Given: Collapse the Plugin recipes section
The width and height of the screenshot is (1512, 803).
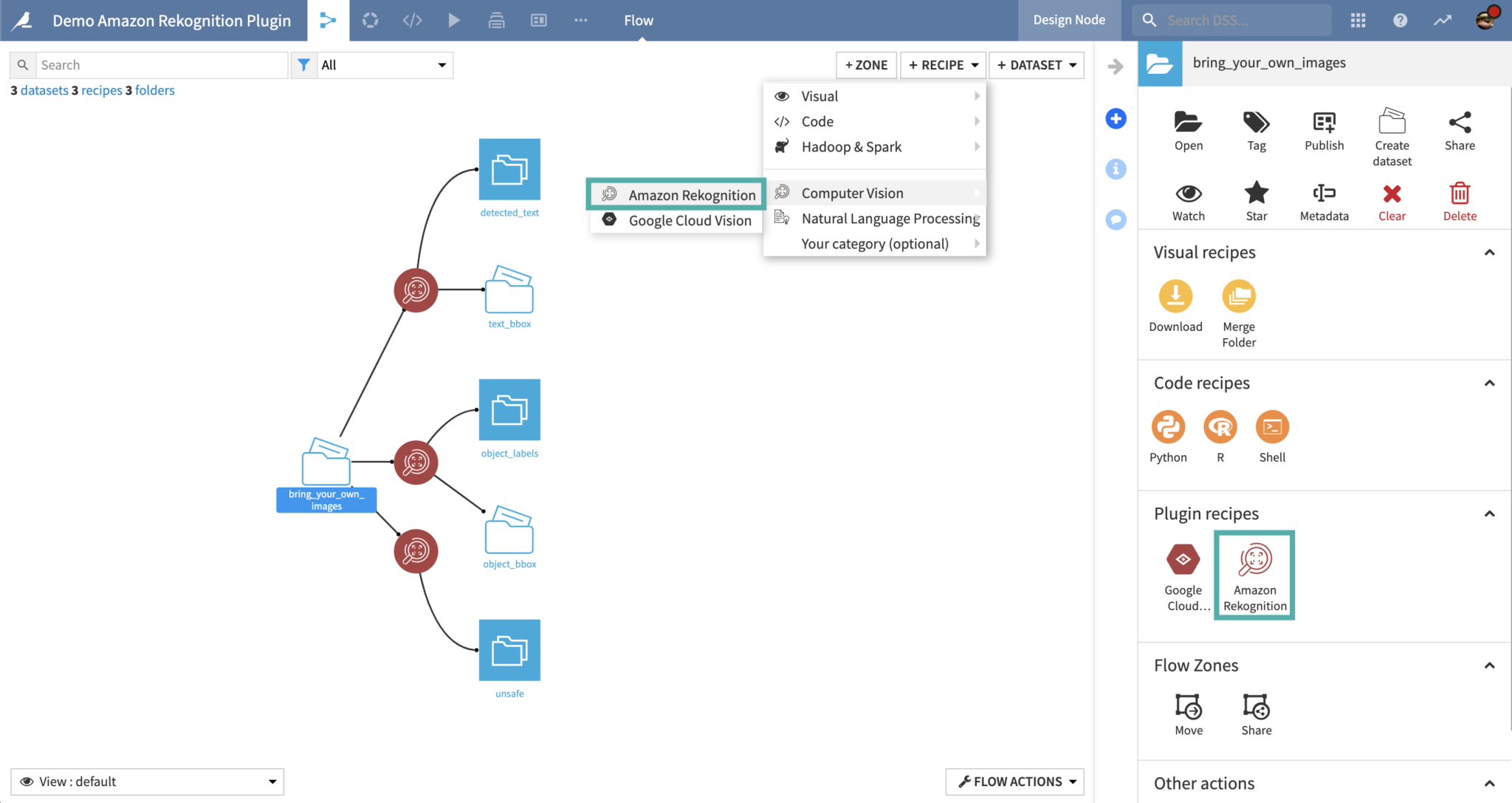Looking at the screenshot, I should [1489, 514].
